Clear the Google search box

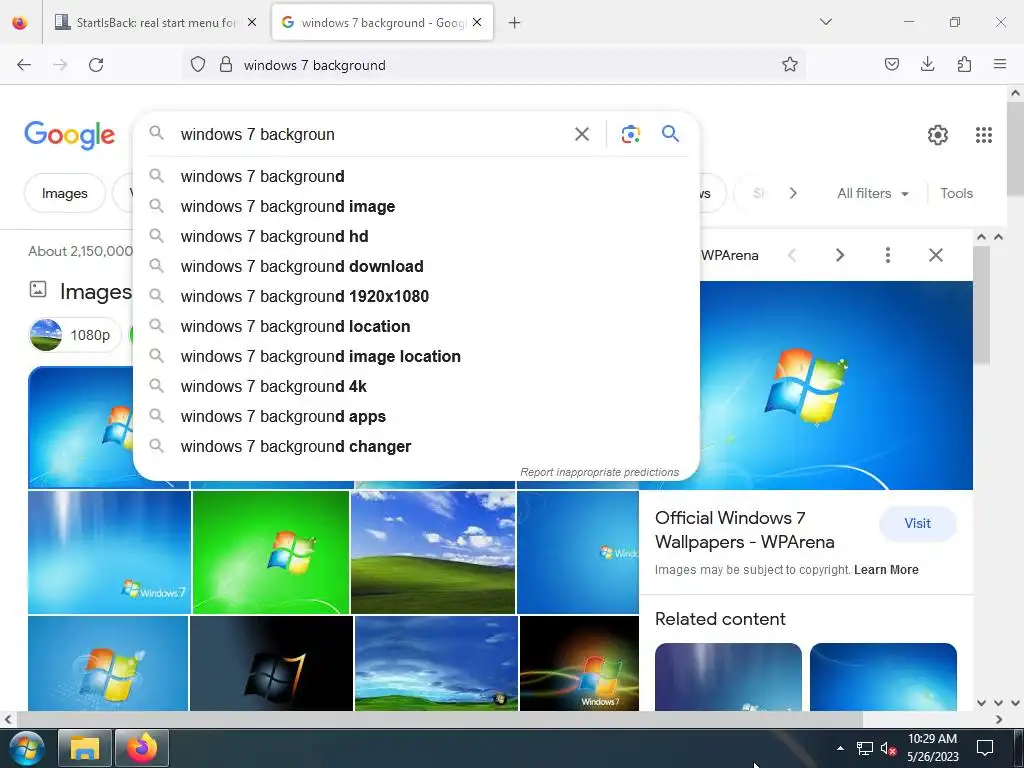581,134
